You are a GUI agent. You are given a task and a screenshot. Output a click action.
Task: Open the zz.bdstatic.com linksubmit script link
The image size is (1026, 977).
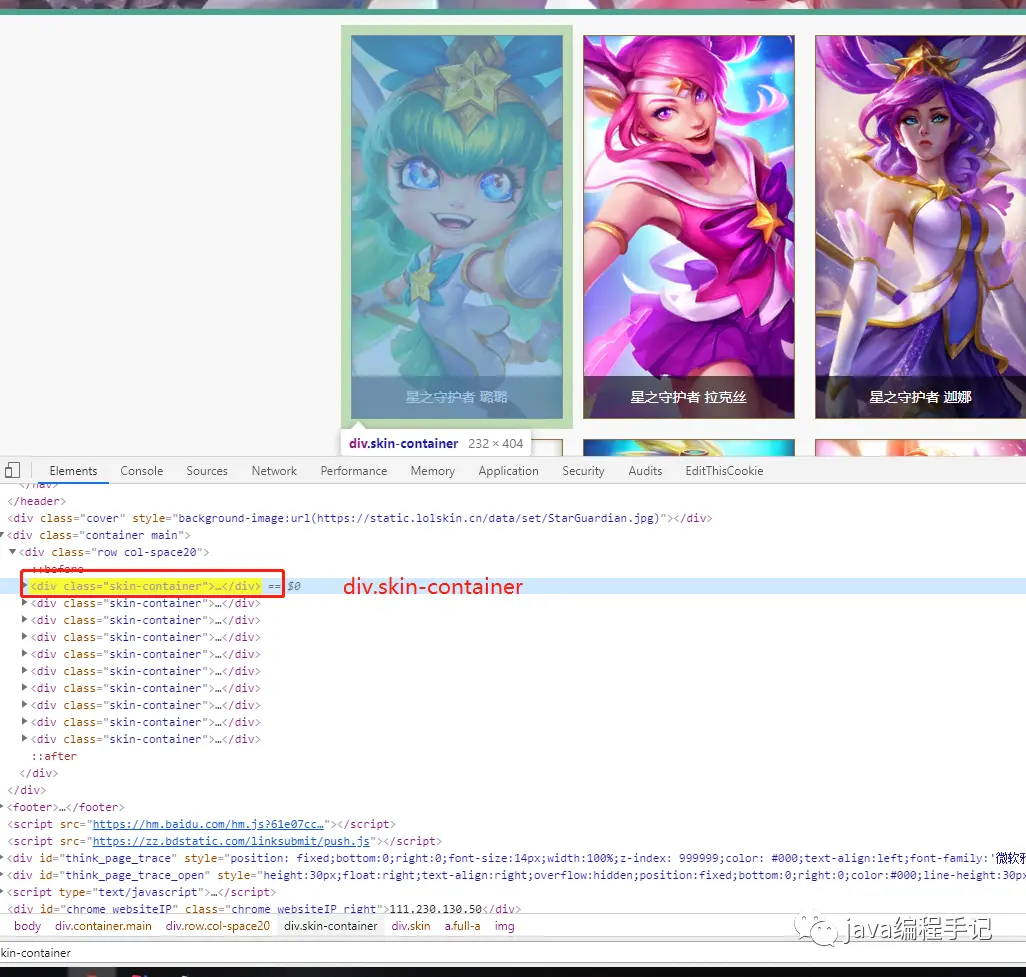pos(230,841)
